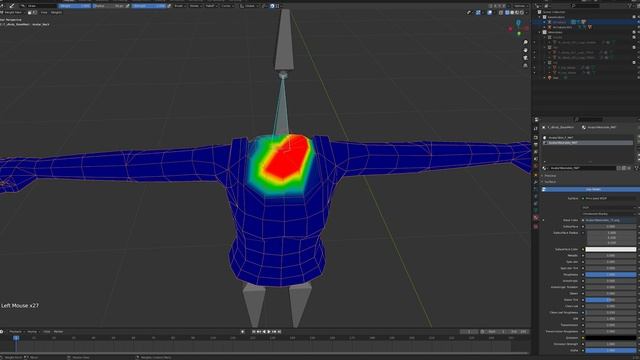This screenshot has width=640, height=360.
Task: Click the Roughness value field
Action: coord(611,275)
